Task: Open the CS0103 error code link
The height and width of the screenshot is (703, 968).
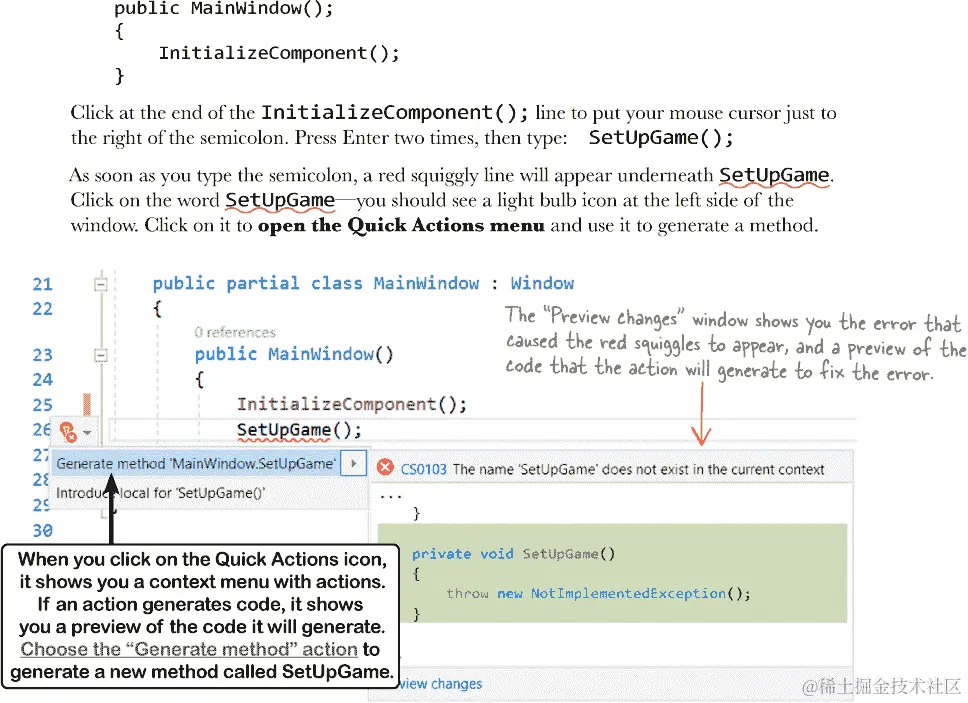Action: tap(424, 469)
